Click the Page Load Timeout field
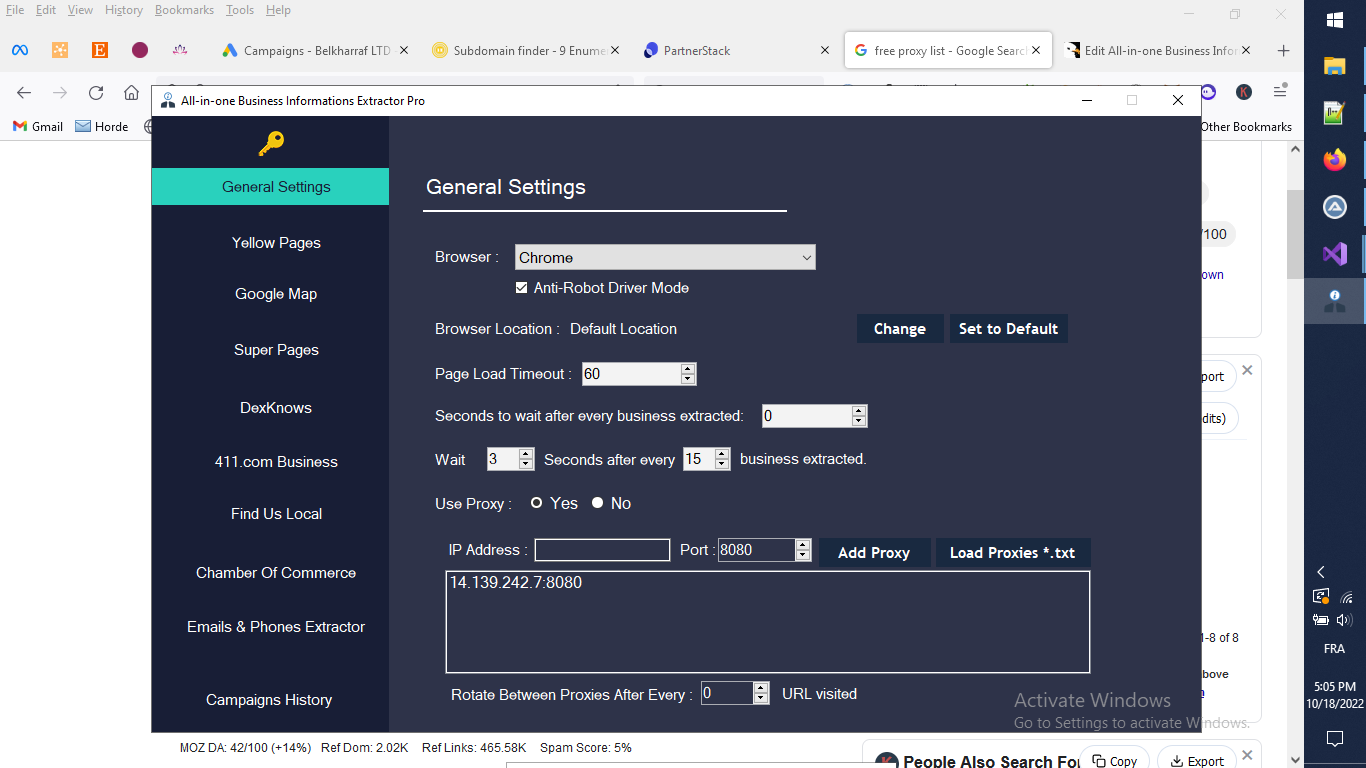The height and width of the screenshot is (768, 1366). (631, 374)
